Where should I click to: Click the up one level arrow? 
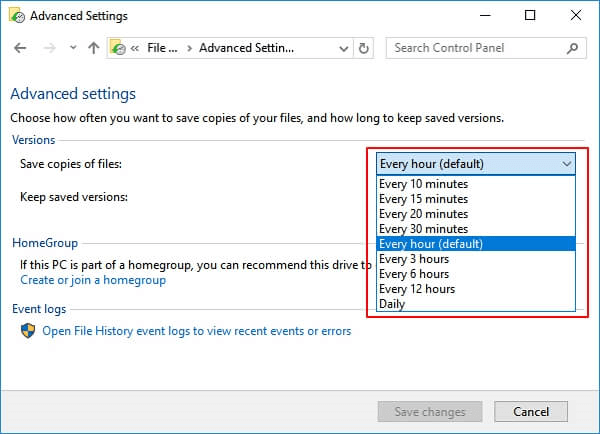(94, 48)
